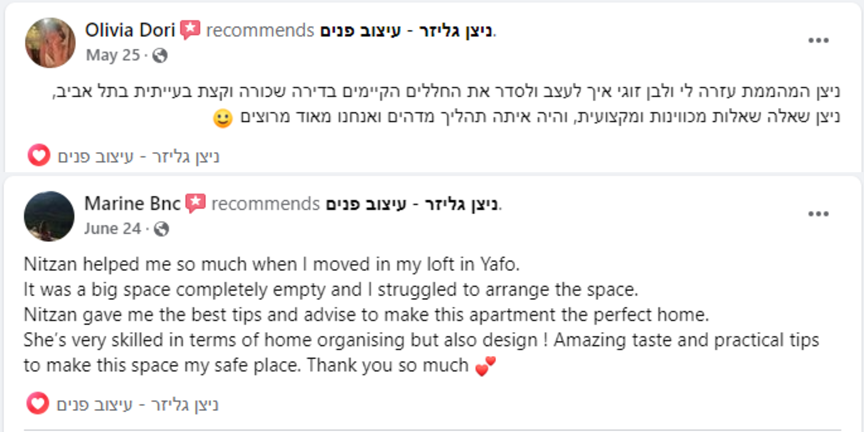Open three-dot options menu on Olivia Dori's review
Viewport: 864px width, 432px height.
[818, 41]
